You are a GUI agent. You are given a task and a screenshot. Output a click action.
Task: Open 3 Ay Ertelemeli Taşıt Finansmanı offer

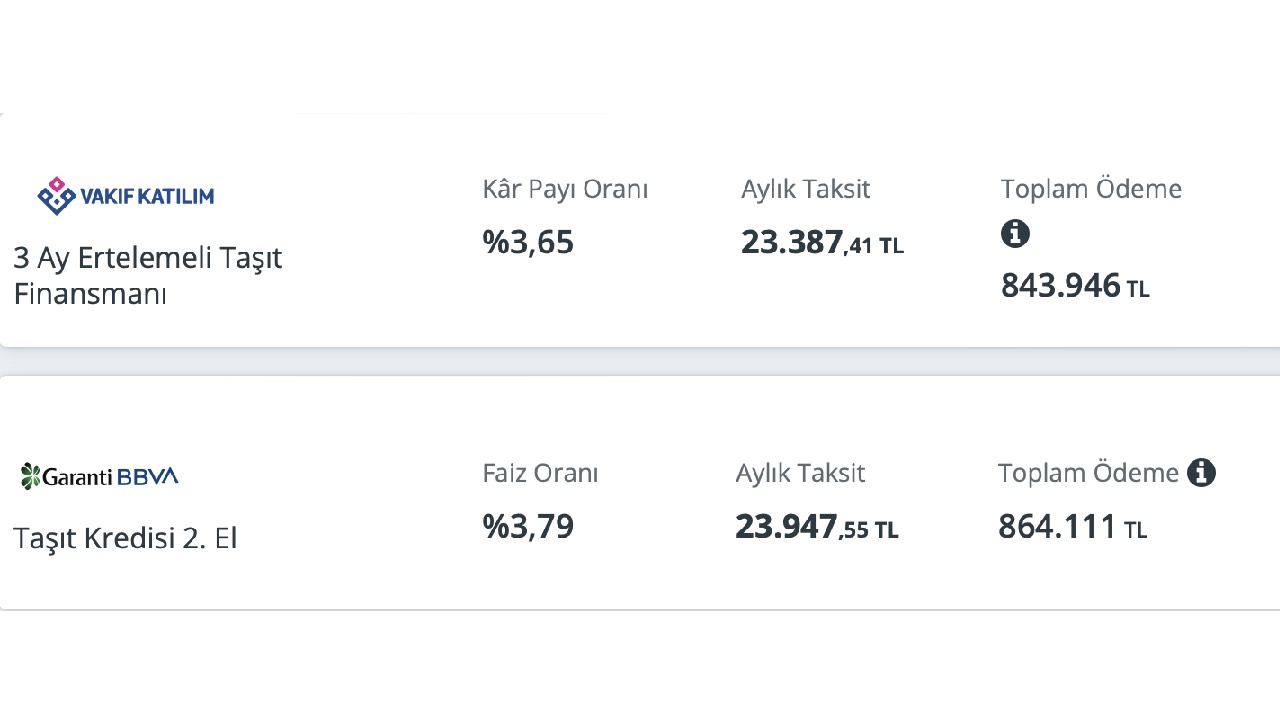point(148,276)
